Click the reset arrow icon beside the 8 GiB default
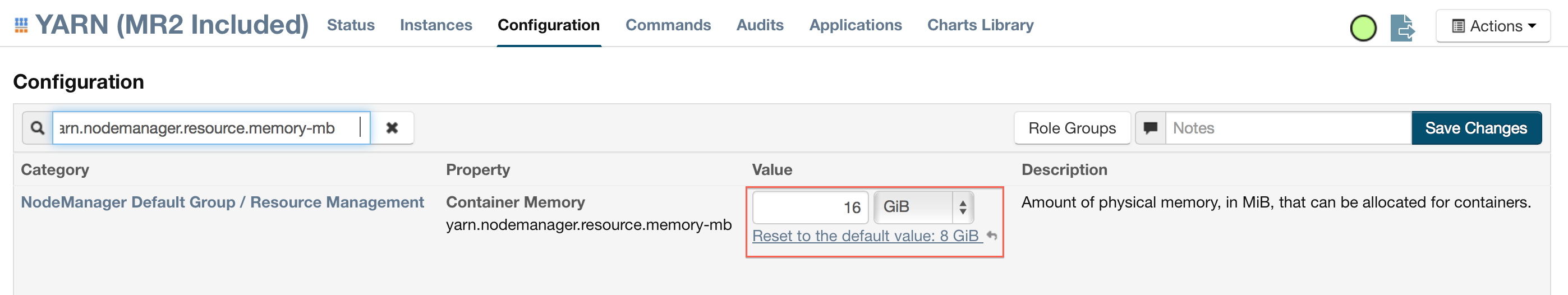 [991, 236]
